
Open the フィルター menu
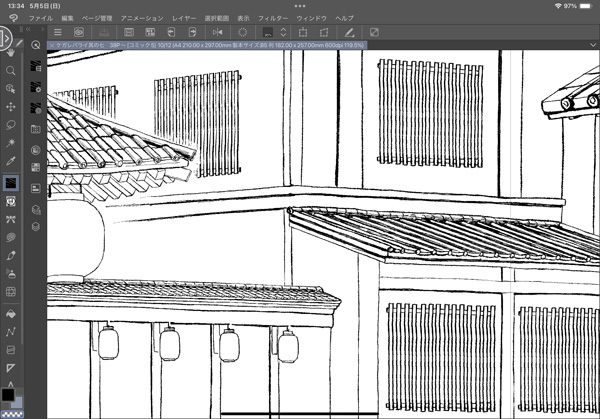click(272, 18)
